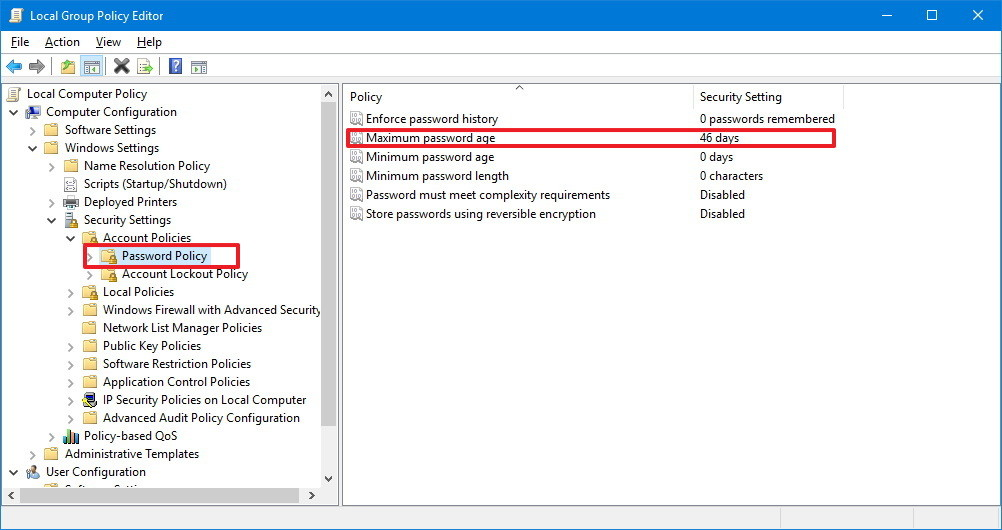Click the Export List toolbar icon
The image size is (1002, 530).
click(146, 67)
